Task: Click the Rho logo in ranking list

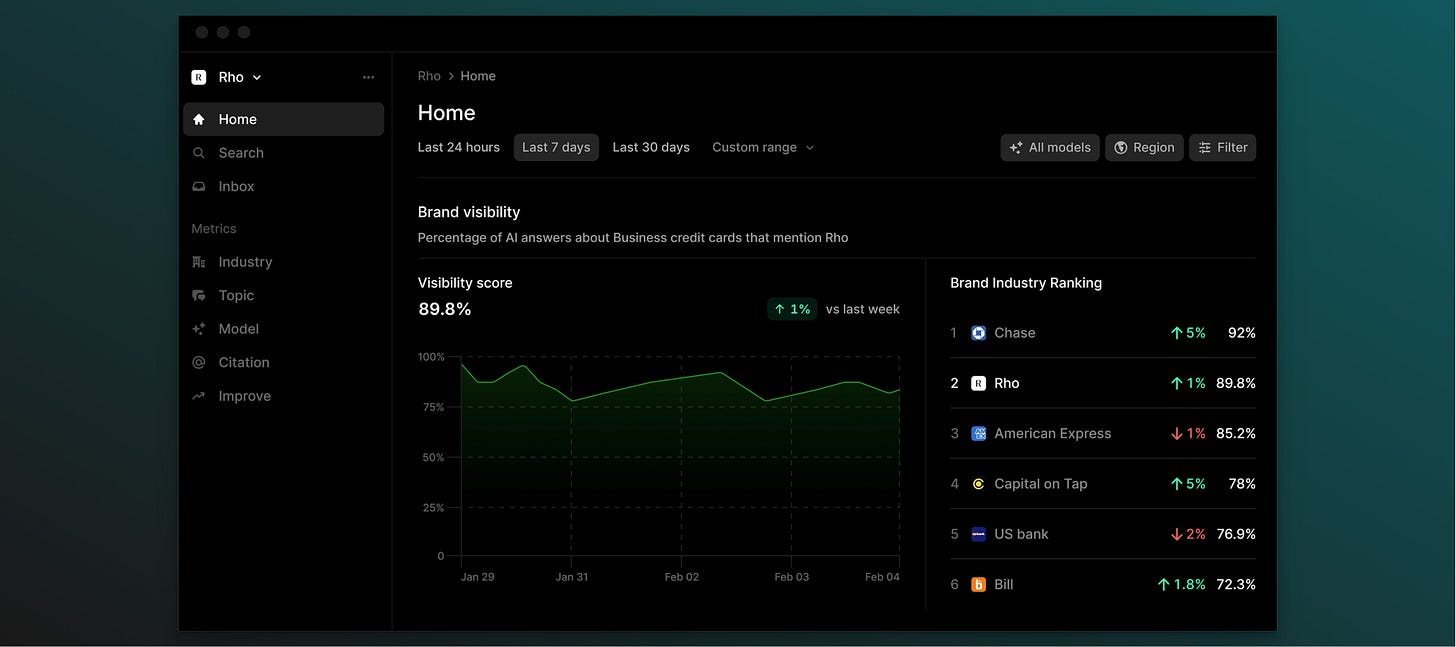Action: click(979, 383)
